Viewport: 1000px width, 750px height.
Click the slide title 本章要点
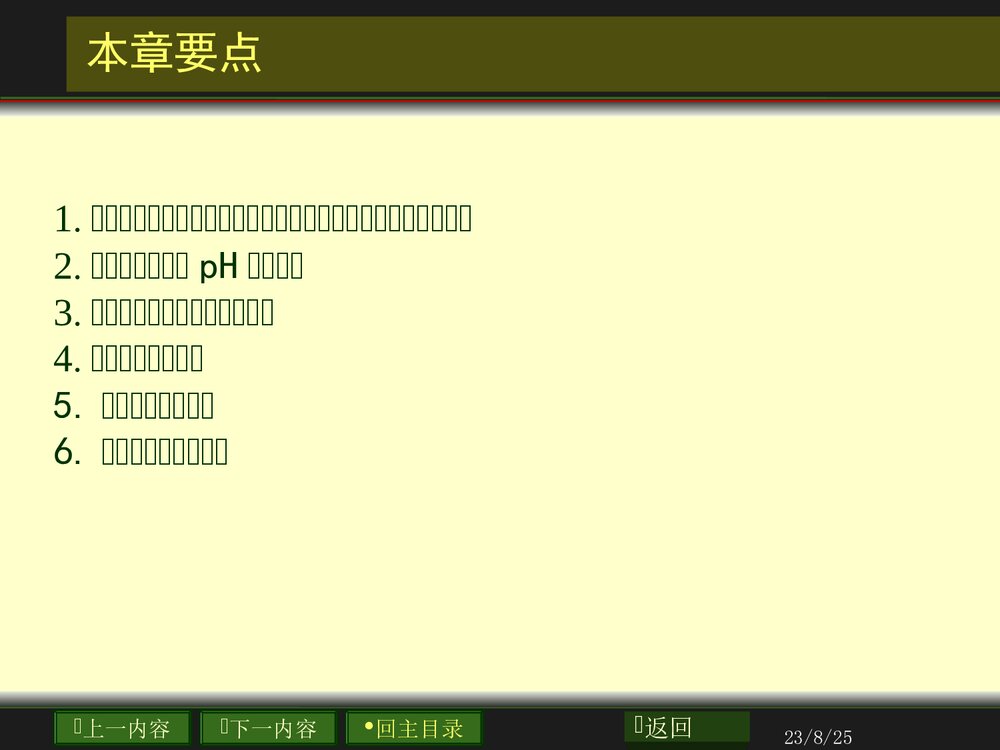pos(175,55)
